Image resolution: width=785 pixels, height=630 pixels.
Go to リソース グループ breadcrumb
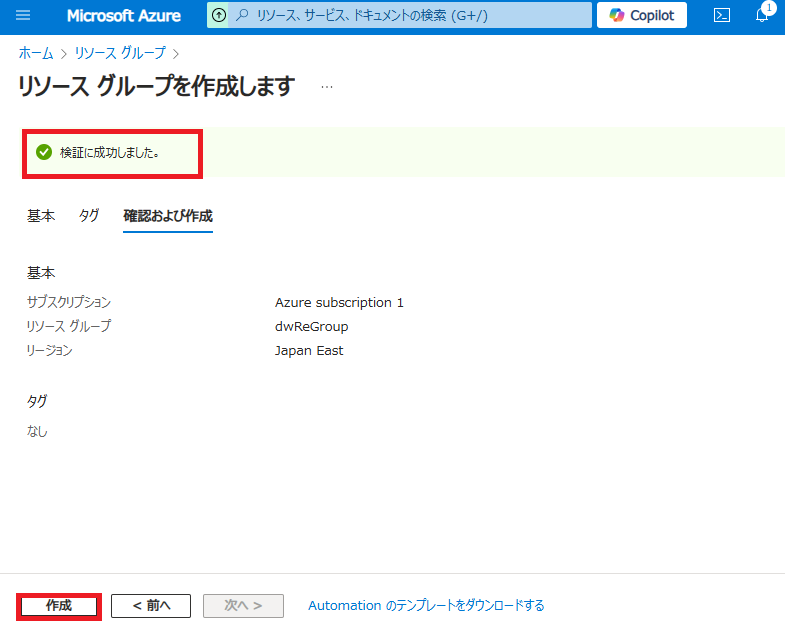tap(120, 53)
